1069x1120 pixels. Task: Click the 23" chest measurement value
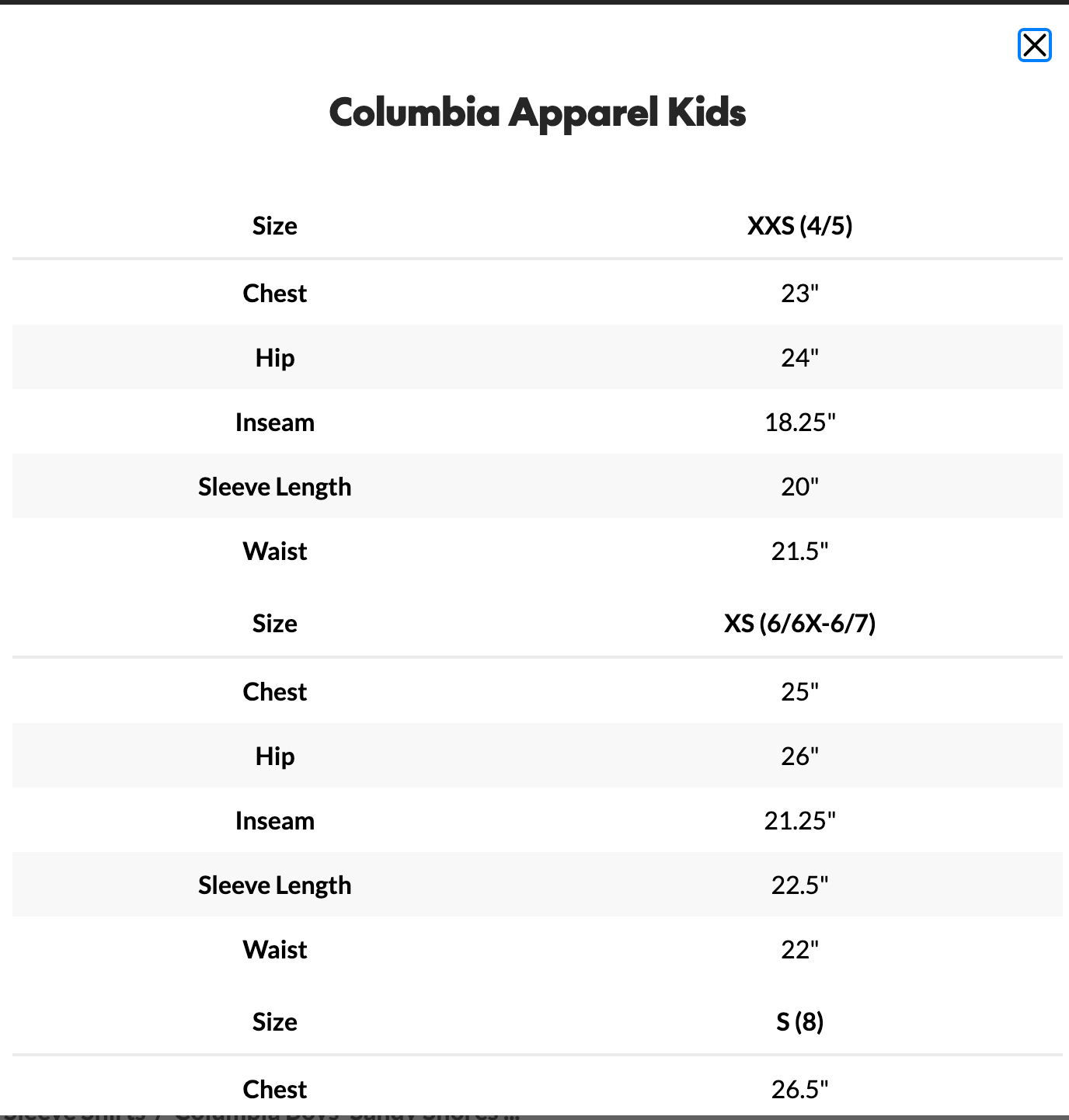click(799, 293)
